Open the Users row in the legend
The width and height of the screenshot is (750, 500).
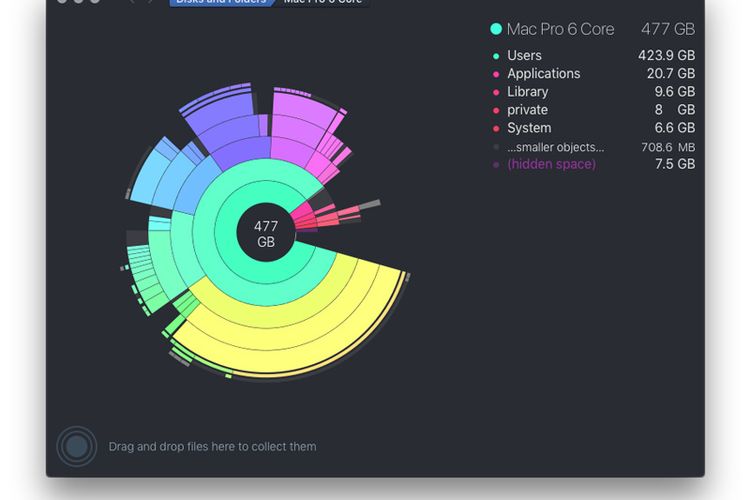point(594,56)
